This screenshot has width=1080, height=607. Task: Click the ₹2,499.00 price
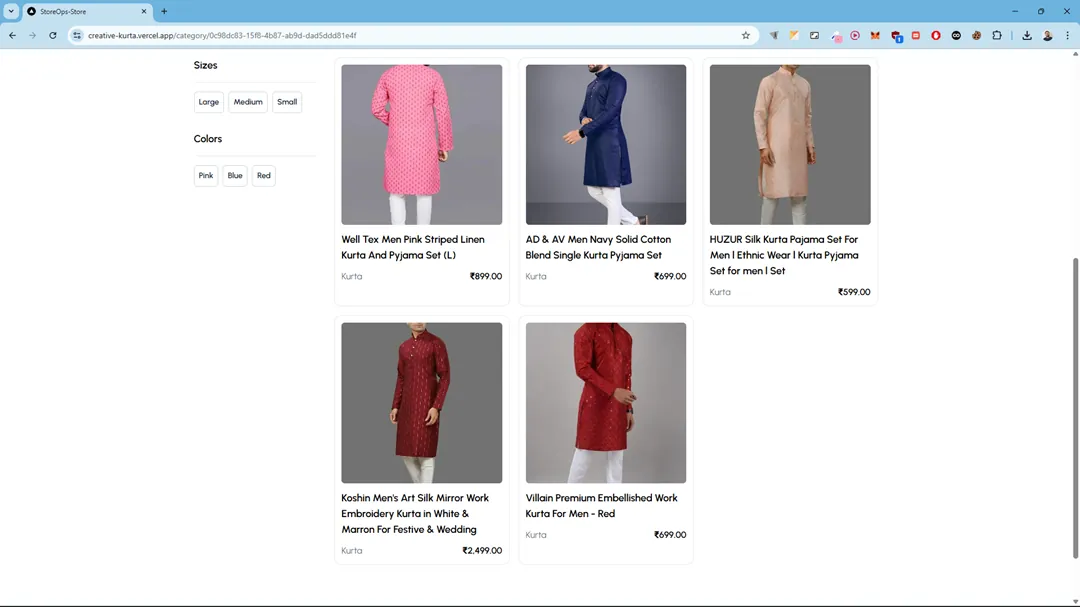pos(482,551)
